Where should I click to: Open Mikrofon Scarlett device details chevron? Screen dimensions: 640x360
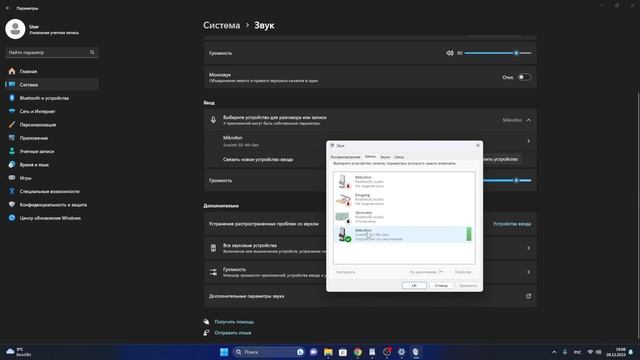click(x=529, y=141)
